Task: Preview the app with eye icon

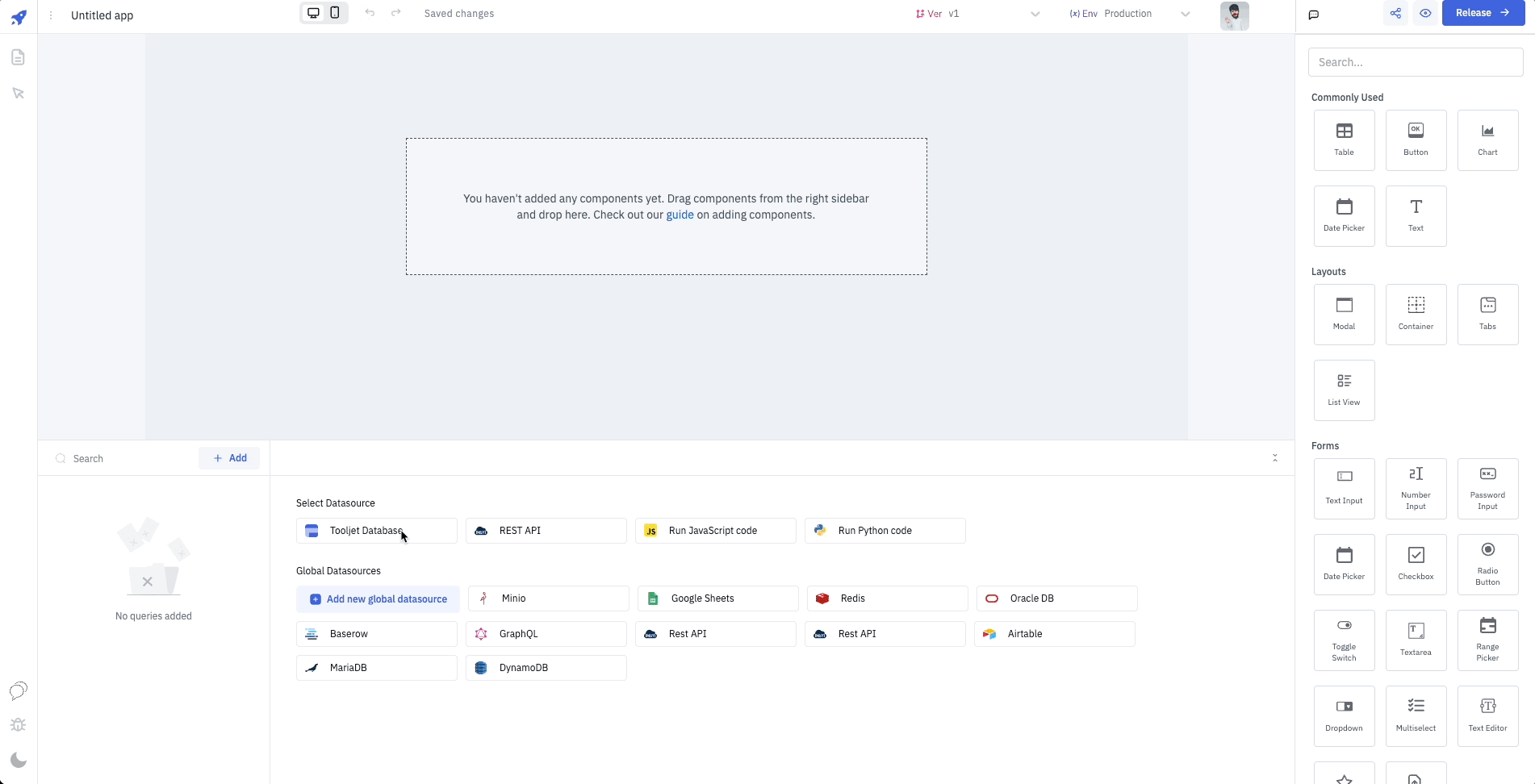Action: pyautogui.click(x=1425, y=13)
